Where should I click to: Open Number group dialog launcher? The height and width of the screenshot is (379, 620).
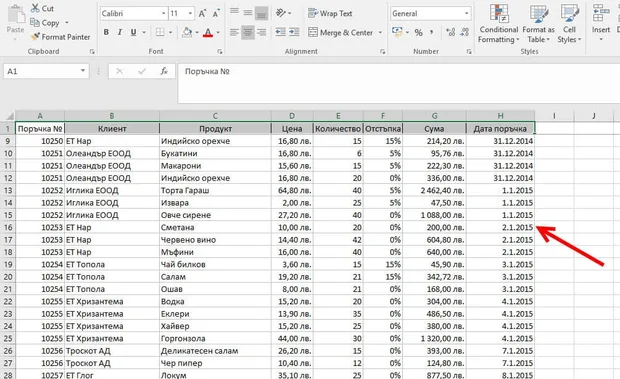pyautogui.click(x=469, y=51)
